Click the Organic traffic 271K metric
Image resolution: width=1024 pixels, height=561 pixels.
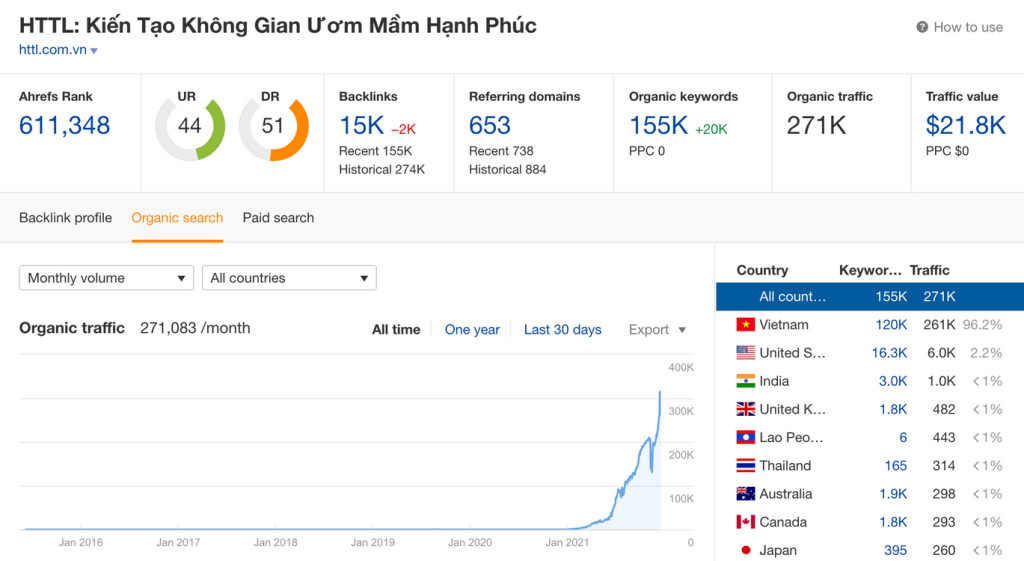pyautogui.click(x=816, y=125)
